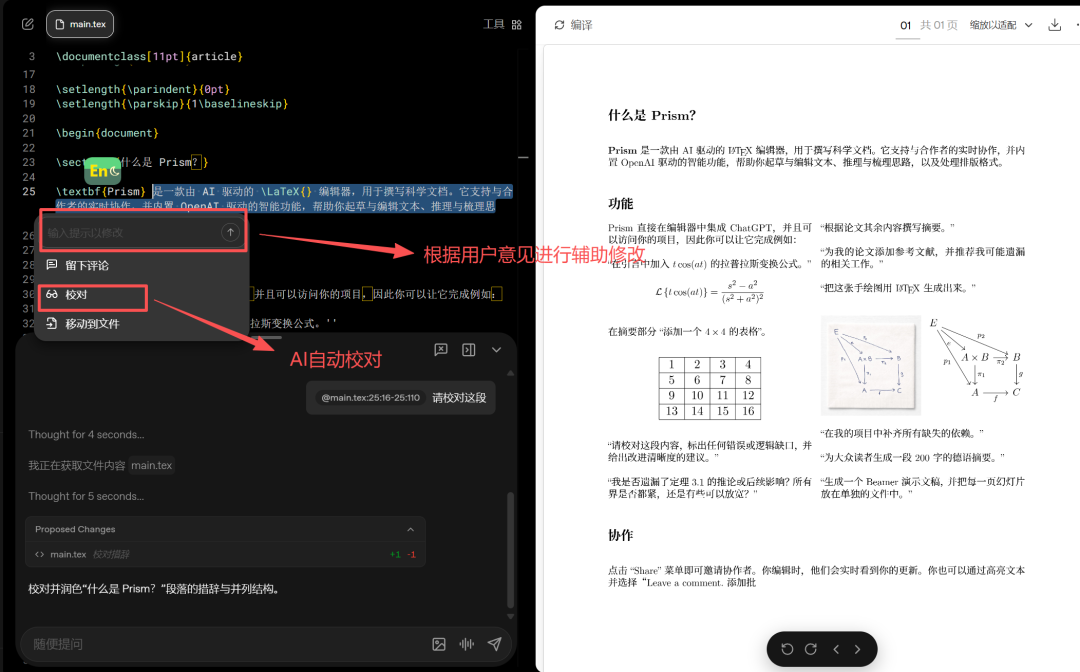This screenshot has height=672, width=1080.
Task: Click the \setlength{\parindent}{0pt} line
Action: click(143, 90)
